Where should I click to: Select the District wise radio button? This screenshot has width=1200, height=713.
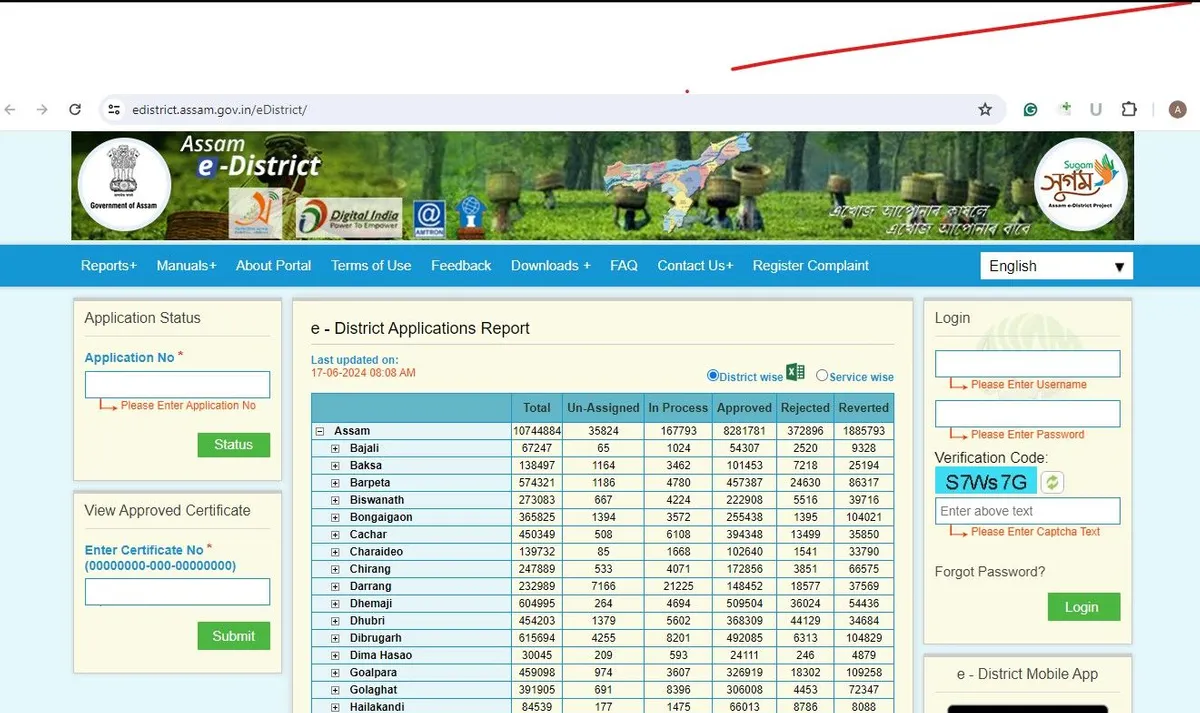pyautogui.click(x=713, y=376)
